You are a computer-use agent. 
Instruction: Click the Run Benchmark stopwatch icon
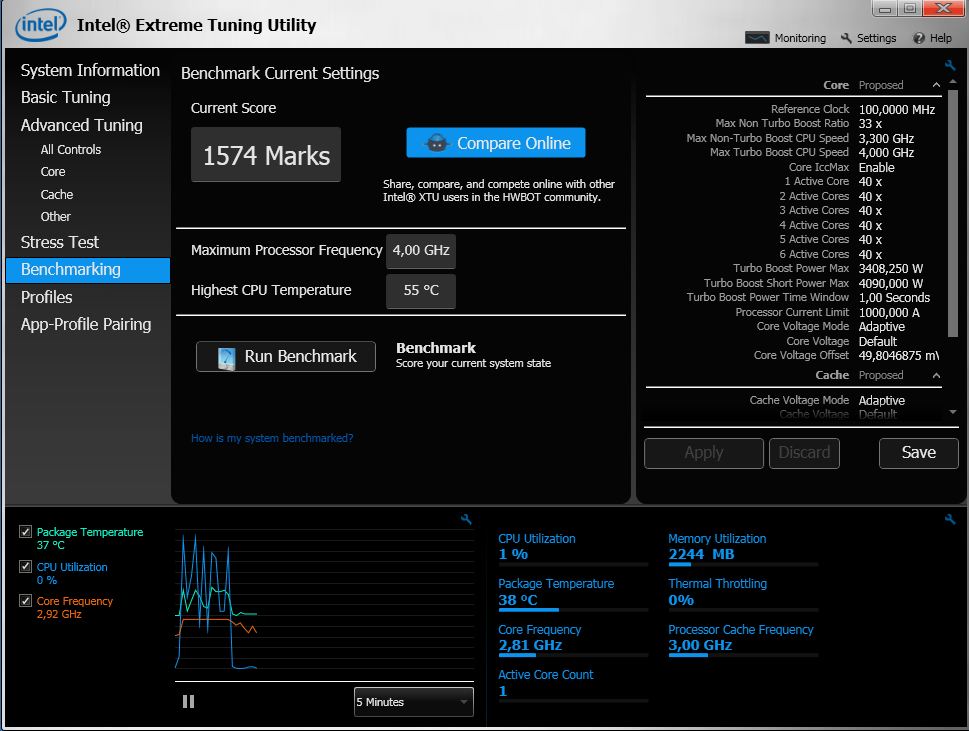[226, 357]
